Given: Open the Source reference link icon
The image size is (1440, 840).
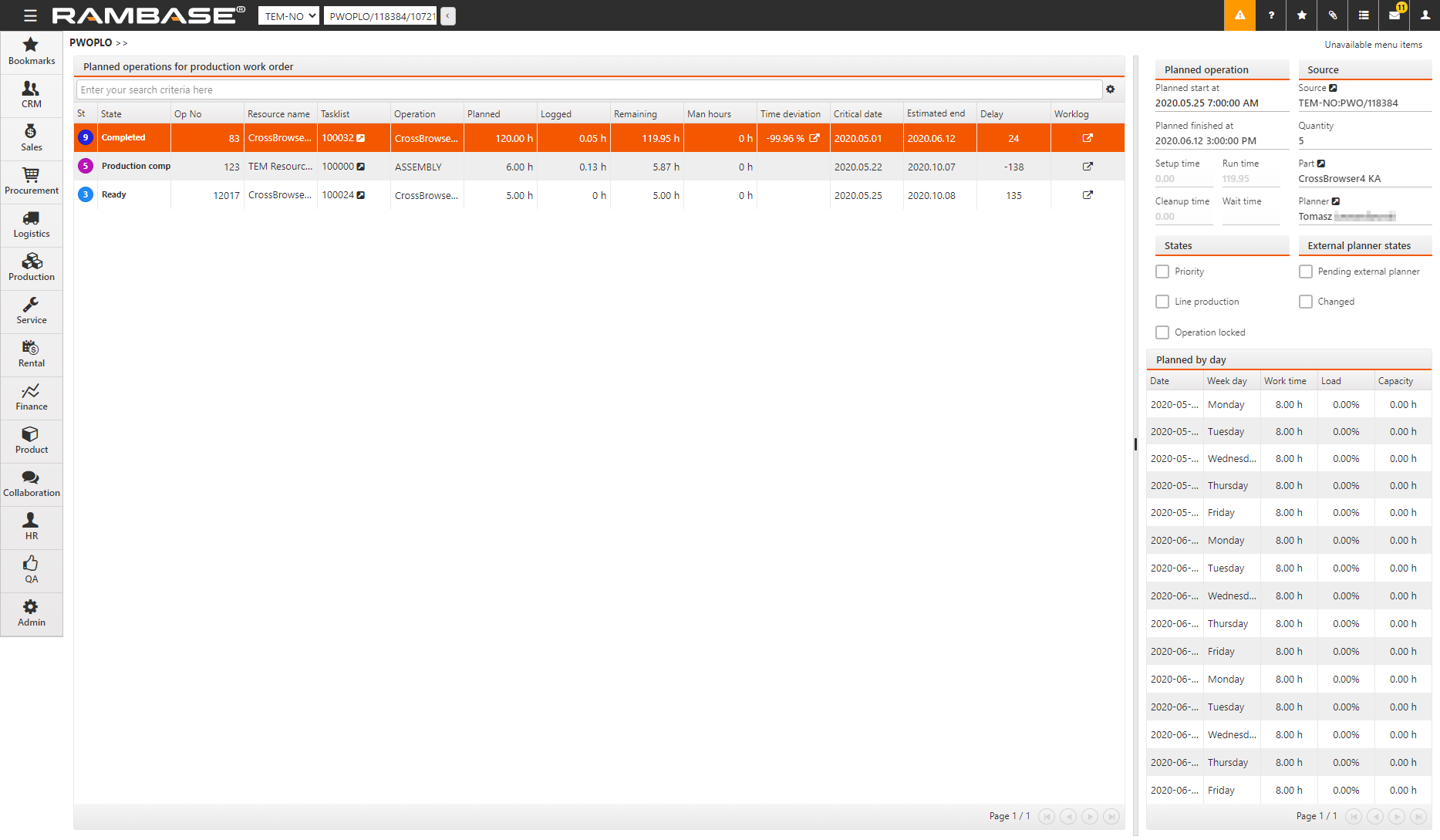Looking at the screenshot, I should coord(1333,88).
